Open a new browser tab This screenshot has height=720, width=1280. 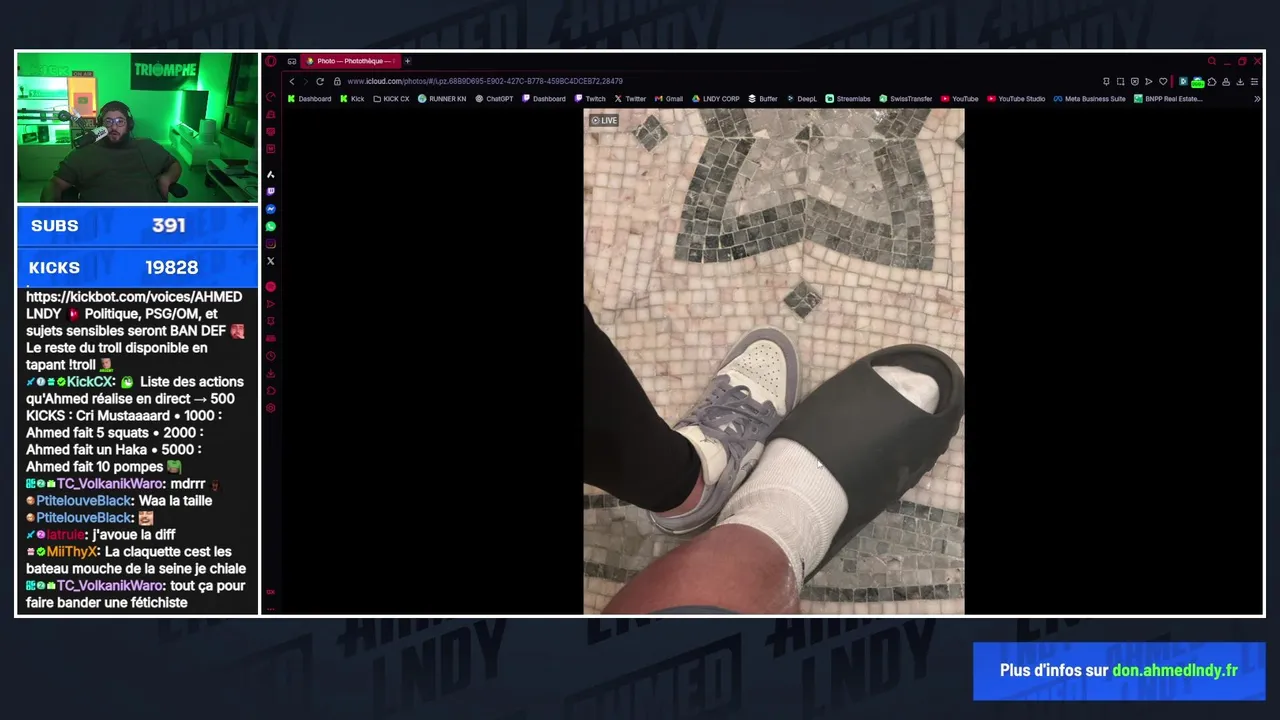[407, 61]
